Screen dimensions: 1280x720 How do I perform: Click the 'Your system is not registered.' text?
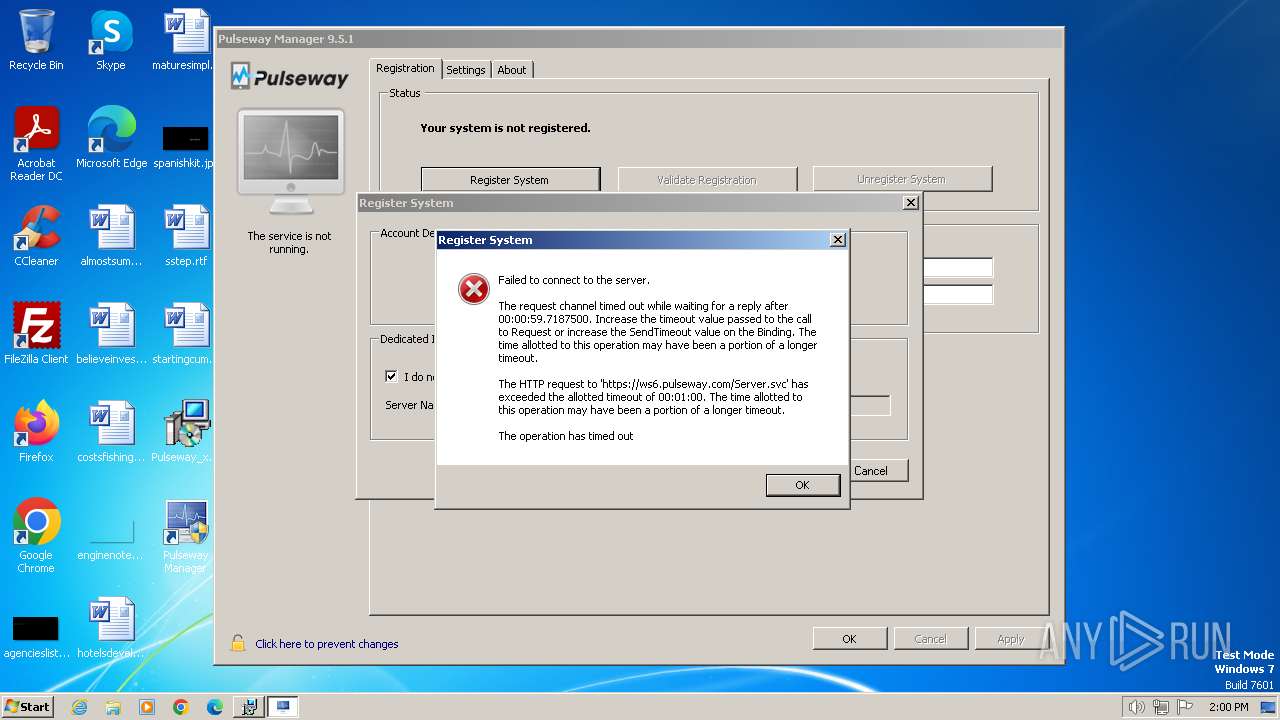point(505,128)
